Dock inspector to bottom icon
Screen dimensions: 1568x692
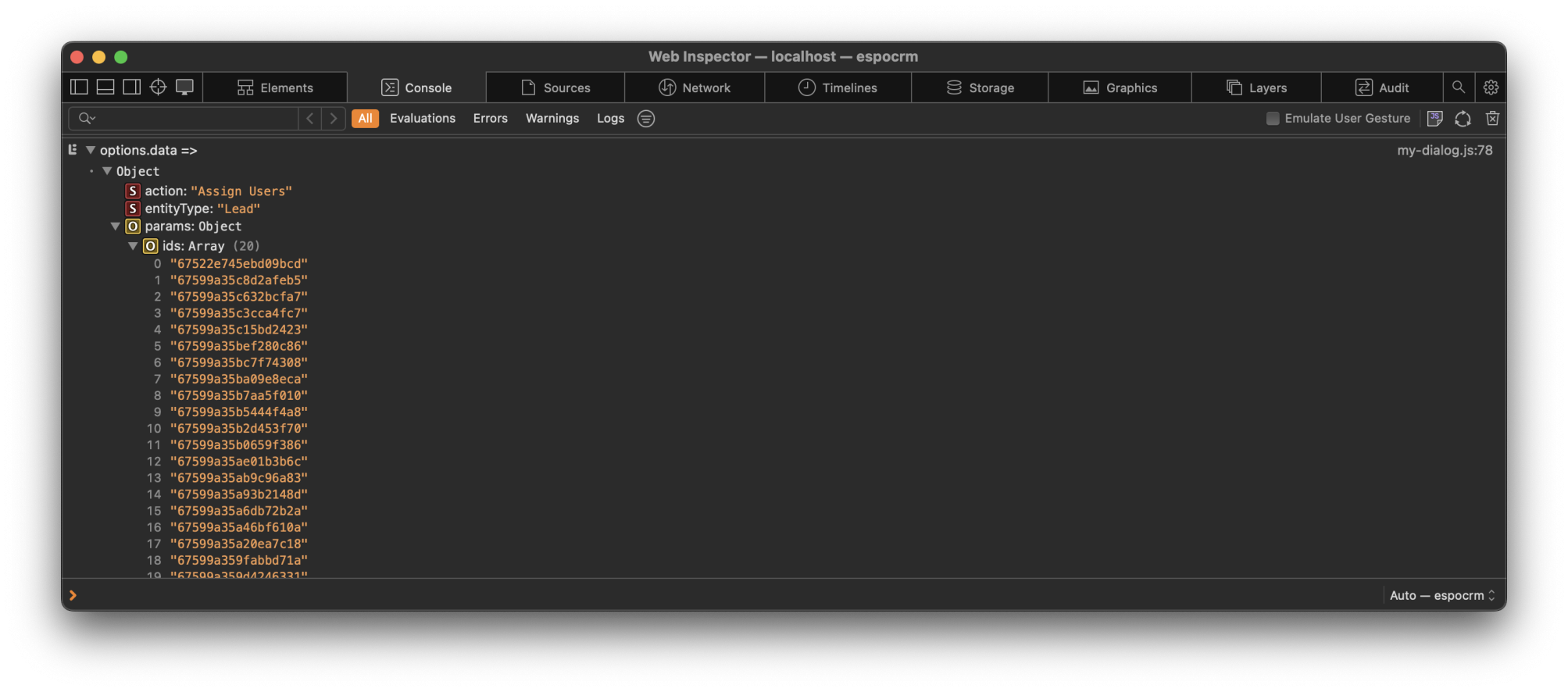click(105, 87)
